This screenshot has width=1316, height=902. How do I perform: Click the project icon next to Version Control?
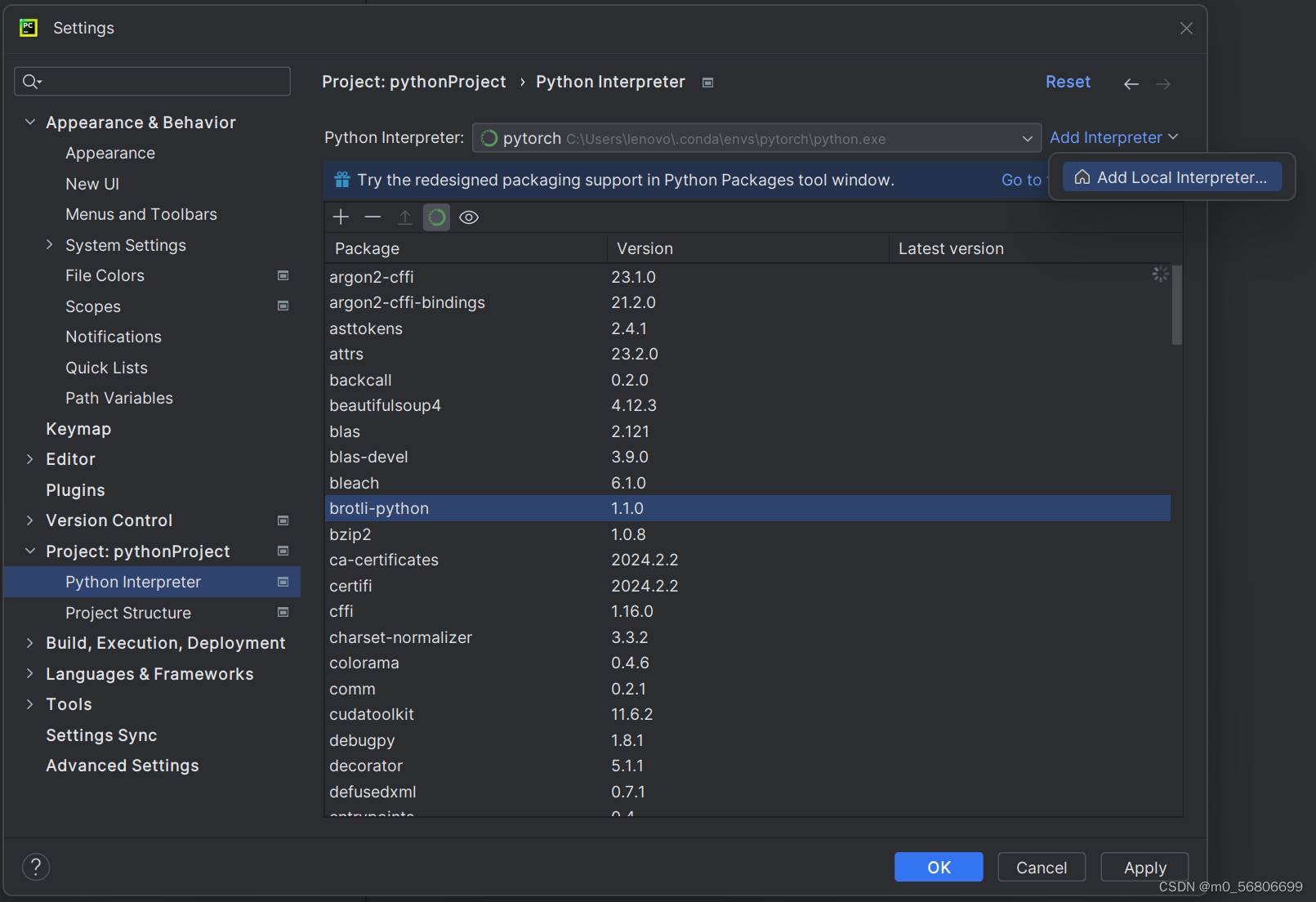(283, 520)
